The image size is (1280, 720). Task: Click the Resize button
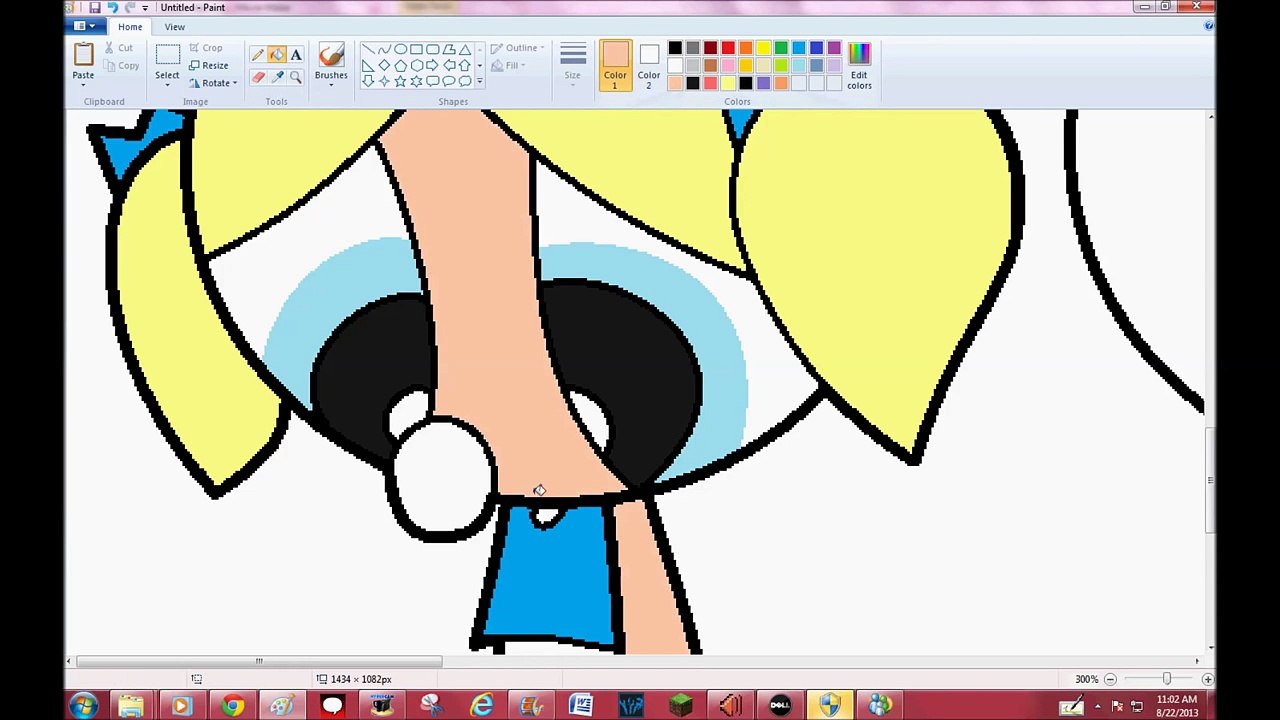coord(209,66)
